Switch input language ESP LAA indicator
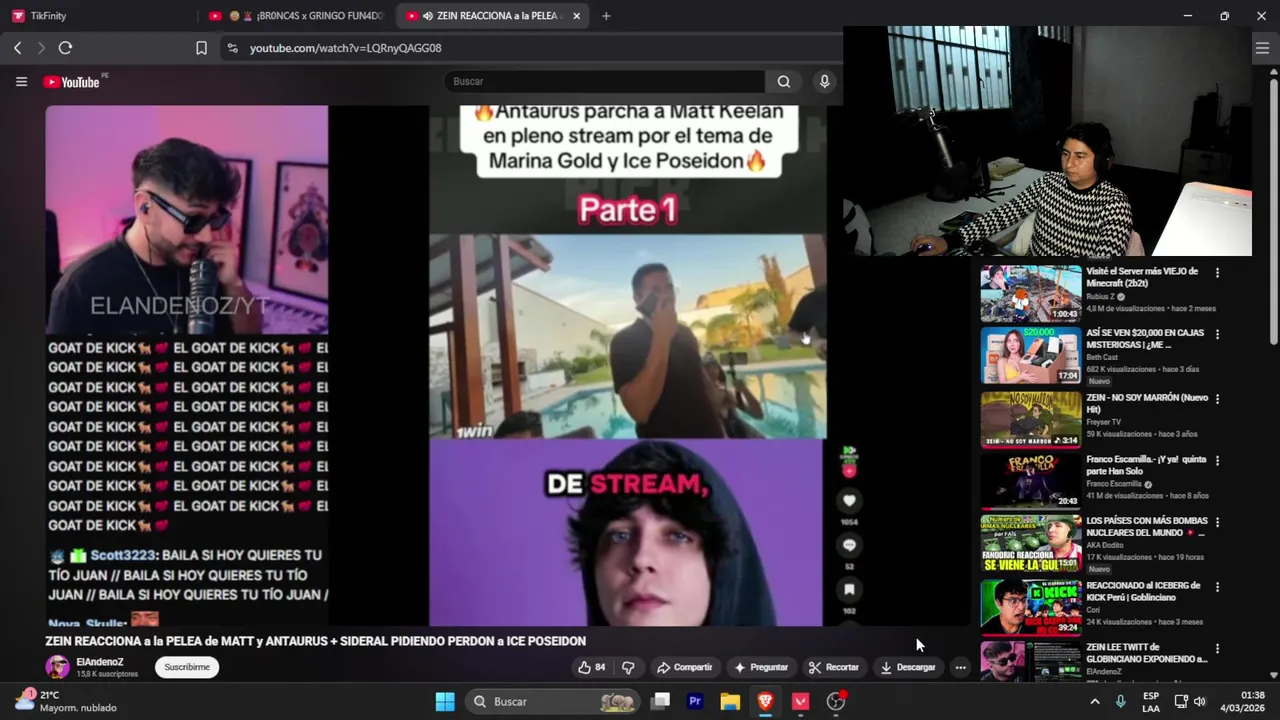Screen dimensions: 1280x720 click(x=1151, y=701)
